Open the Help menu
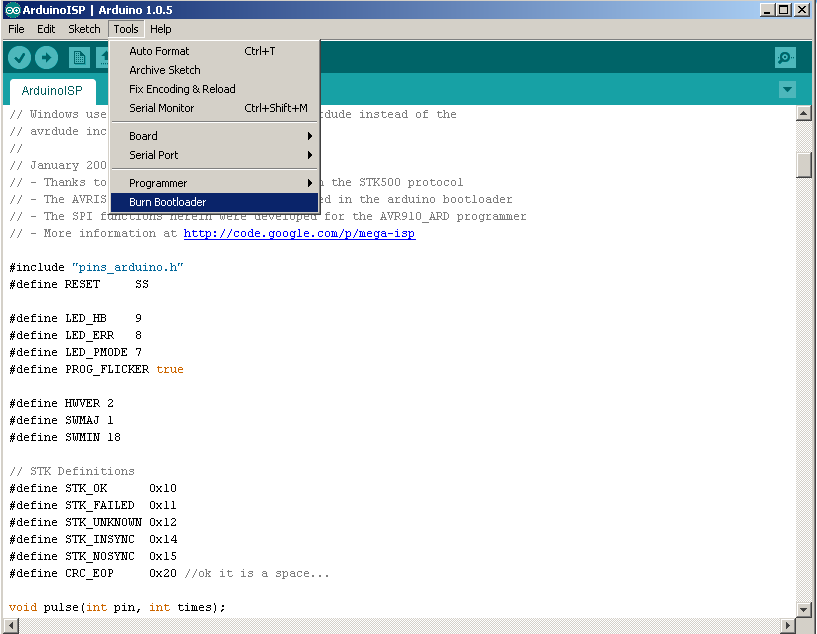The image size is (817, 634). pyautogui.click(x=160, y=29)
